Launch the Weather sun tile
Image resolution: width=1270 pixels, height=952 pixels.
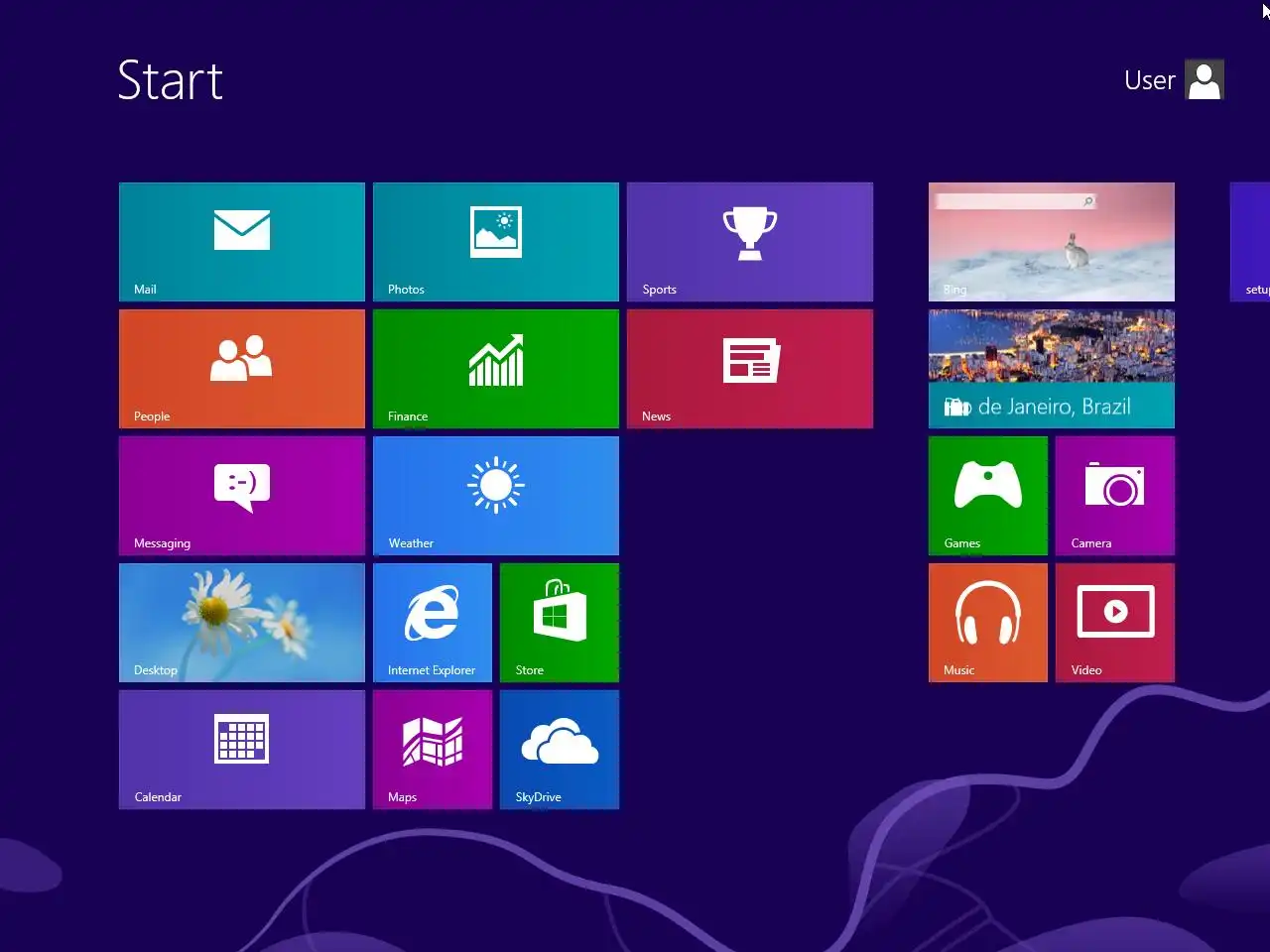tap(496, 496)
